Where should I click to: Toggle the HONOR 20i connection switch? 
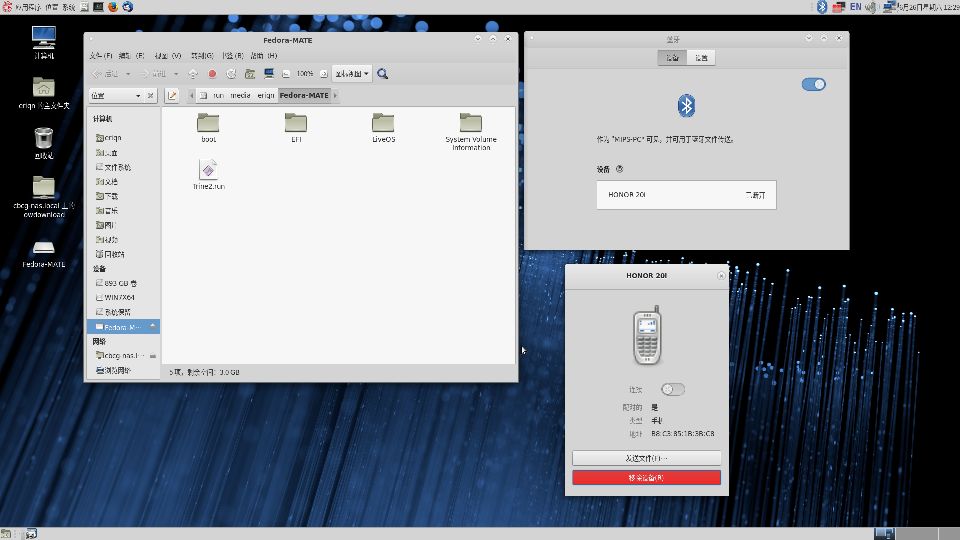coord(673,389)
